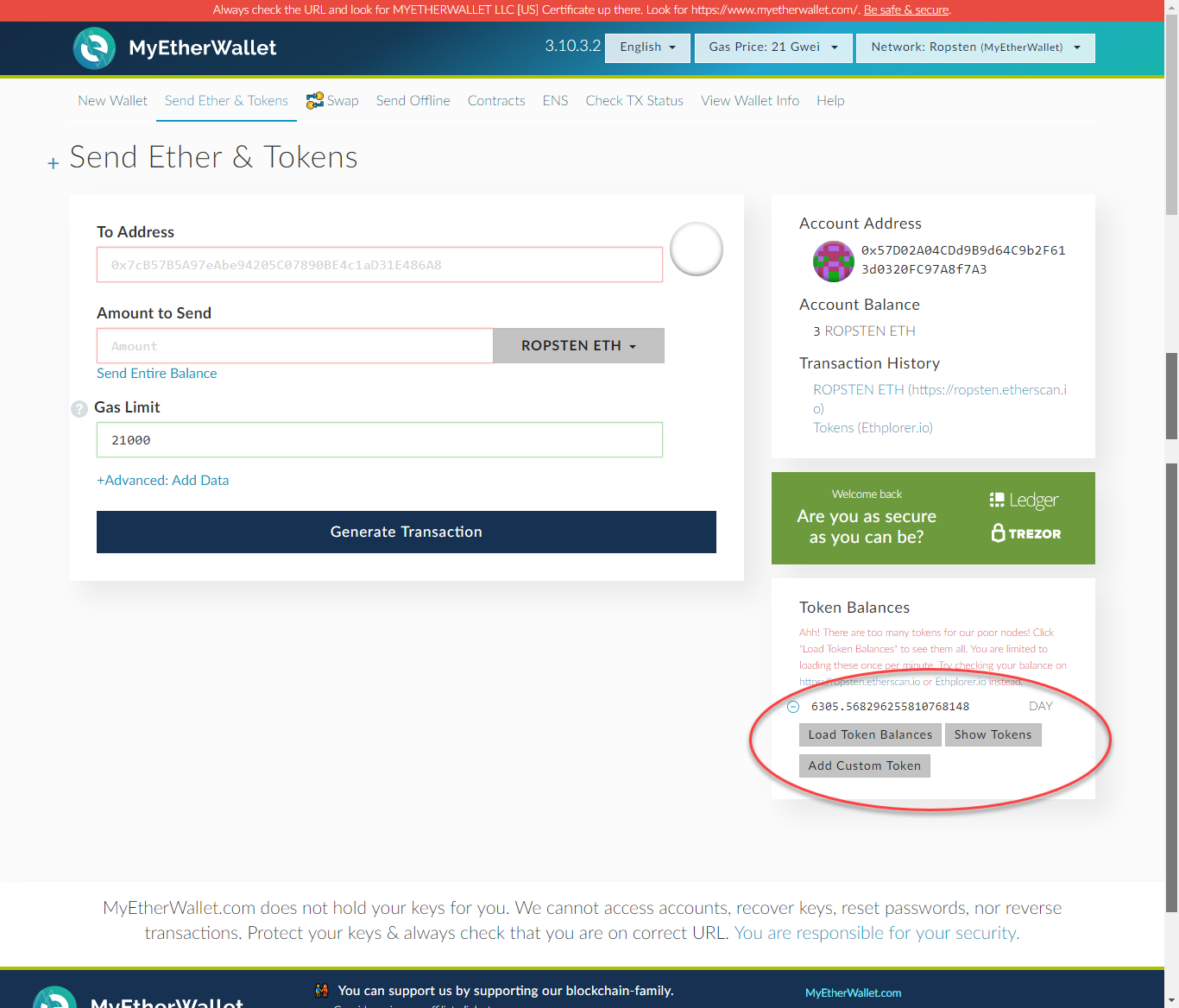Click the MyEtherWallet logo icon in header
1179x1008 pixels.
(94, 48)
